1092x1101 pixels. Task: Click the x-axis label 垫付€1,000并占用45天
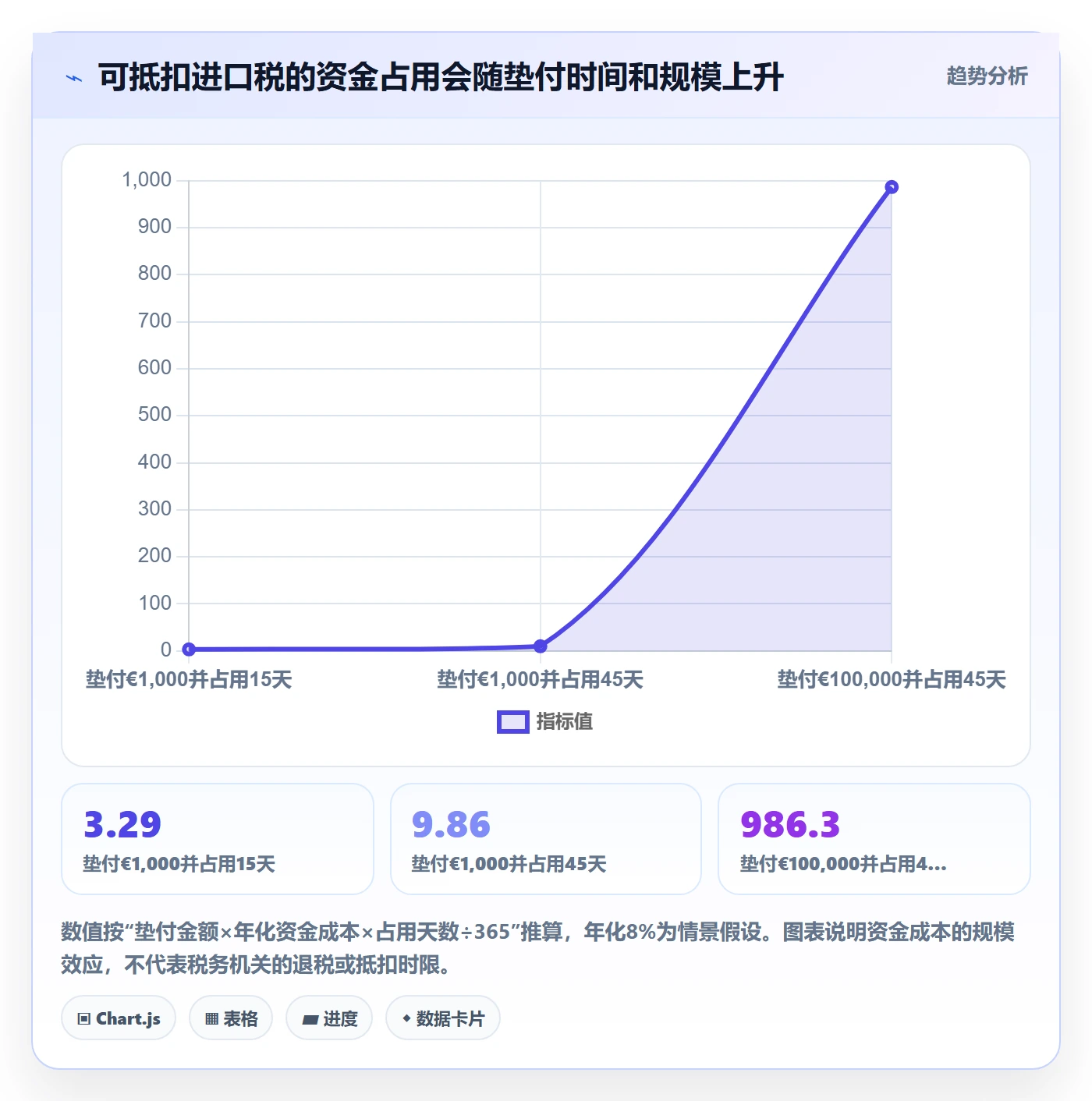(x=540, y=680)
